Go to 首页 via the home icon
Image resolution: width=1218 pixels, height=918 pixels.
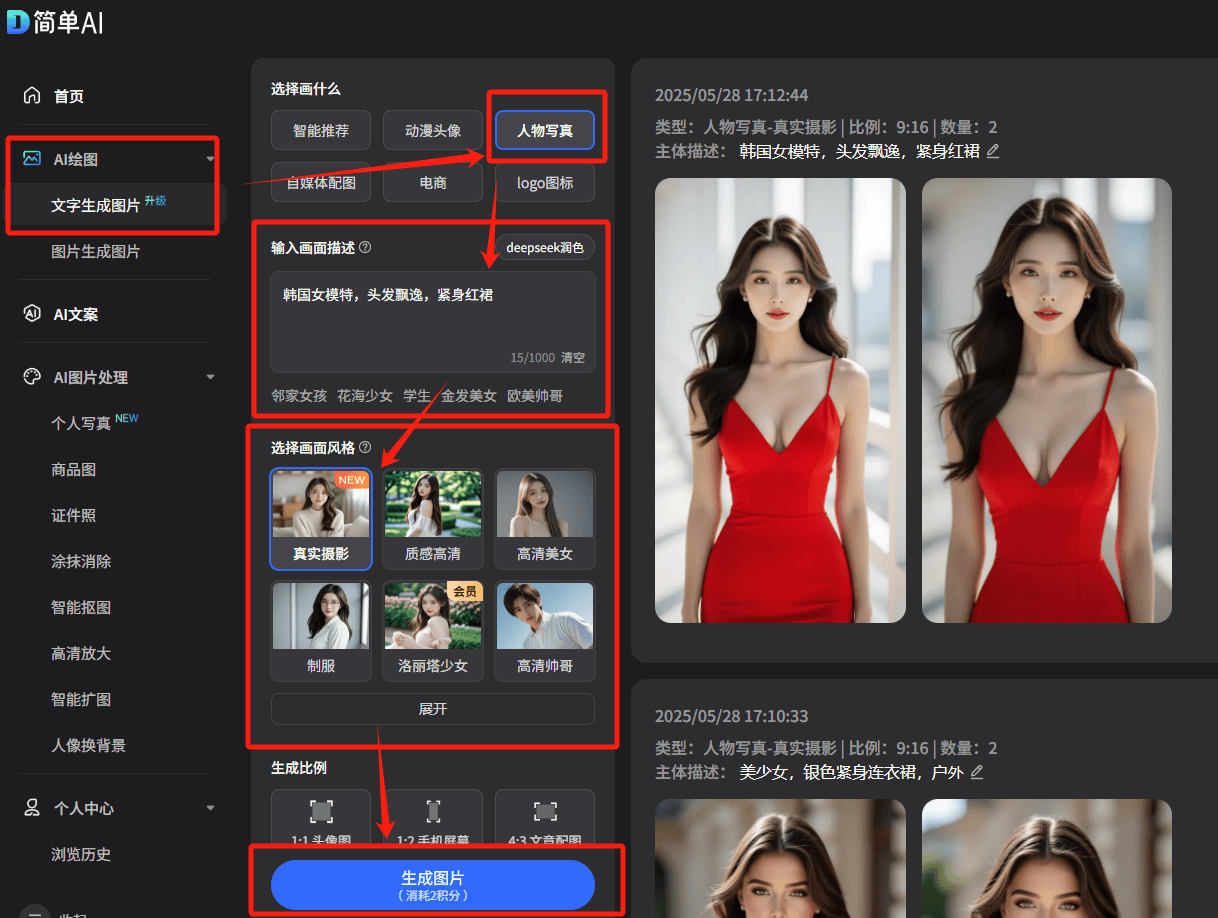pos(32,96)
